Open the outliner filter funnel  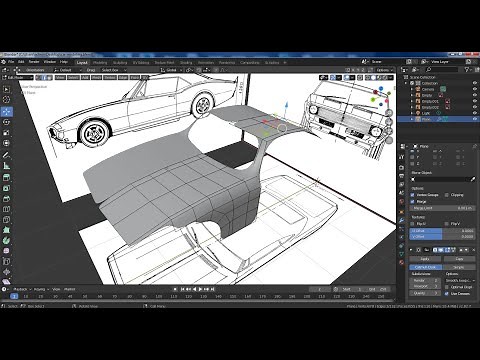(x=467, y=70)
